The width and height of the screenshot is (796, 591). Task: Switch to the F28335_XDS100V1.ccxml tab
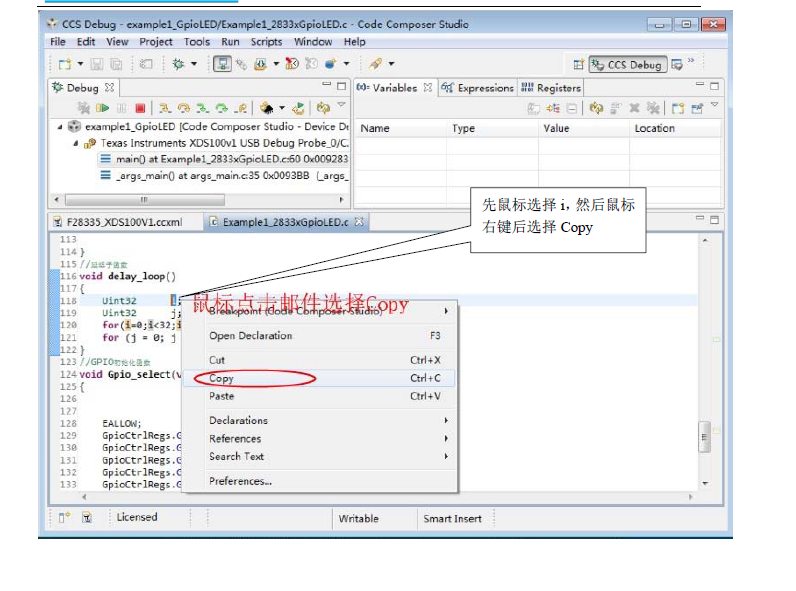pyautogui.click(x=118, y=222)
